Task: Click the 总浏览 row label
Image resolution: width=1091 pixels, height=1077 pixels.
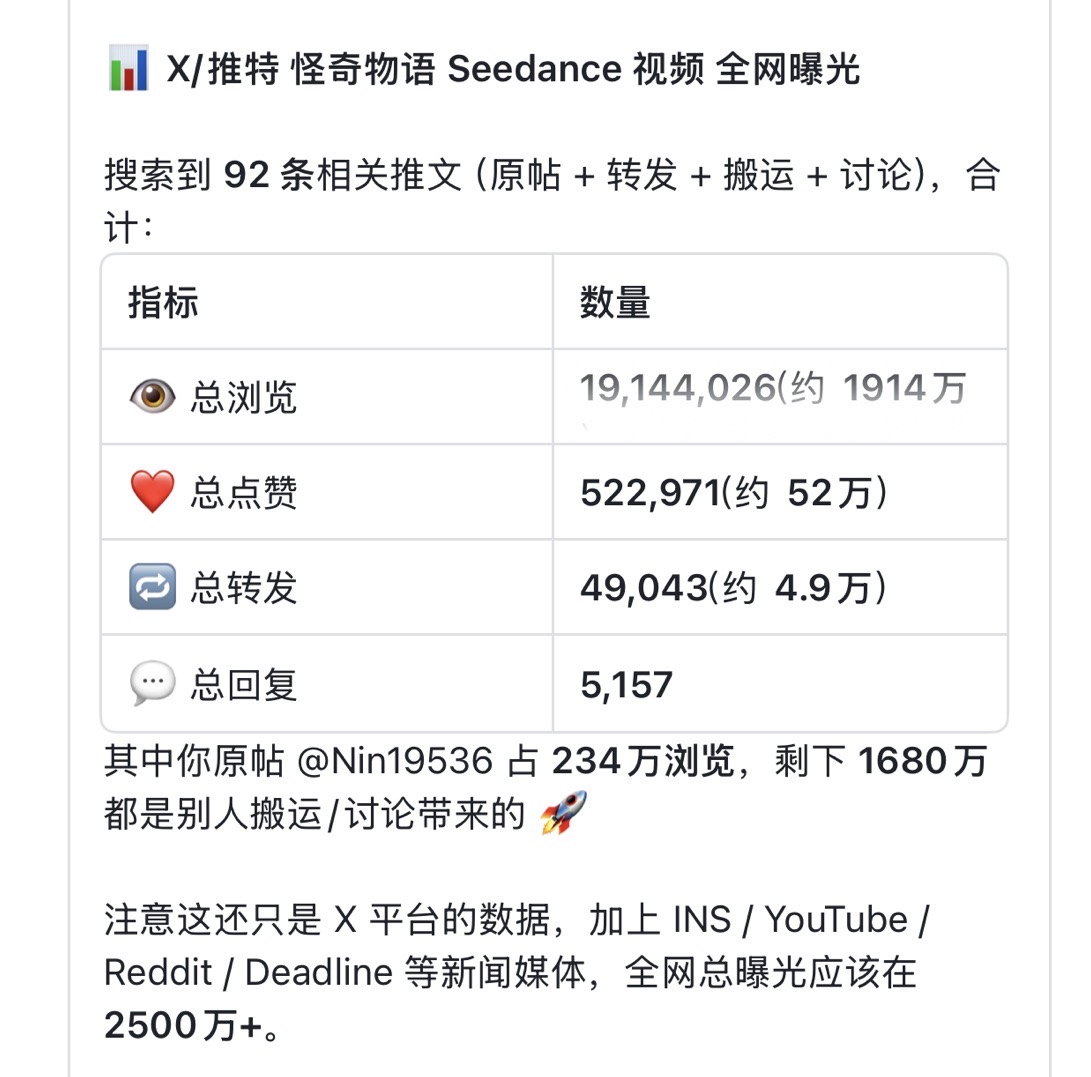Action: (244, 397)
